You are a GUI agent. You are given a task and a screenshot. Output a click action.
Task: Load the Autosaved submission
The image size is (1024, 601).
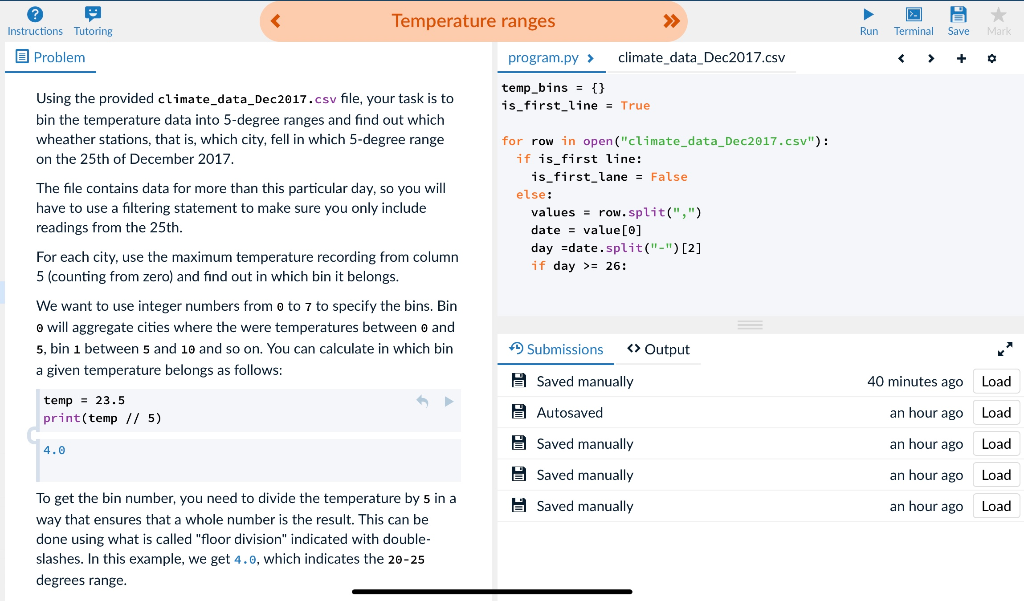coord(995,412)
